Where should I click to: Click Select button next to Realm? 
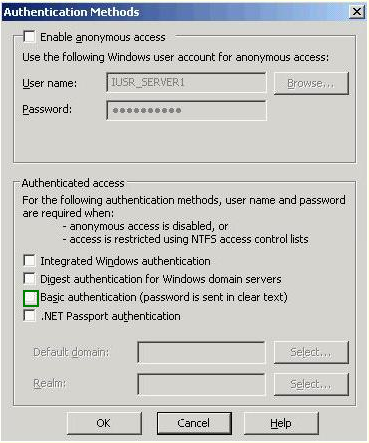click(x=311, y=384)
